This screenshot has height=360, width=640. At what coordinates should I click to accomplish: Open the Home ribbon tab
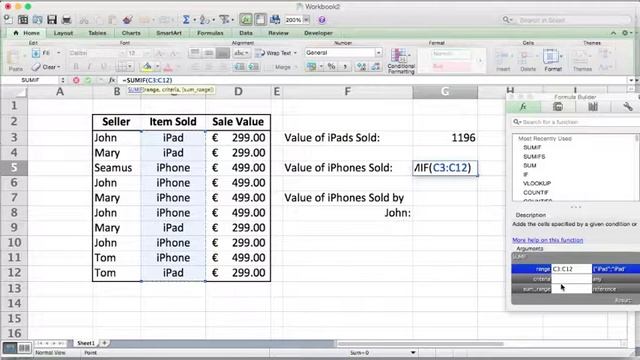(x=27, y=33)
